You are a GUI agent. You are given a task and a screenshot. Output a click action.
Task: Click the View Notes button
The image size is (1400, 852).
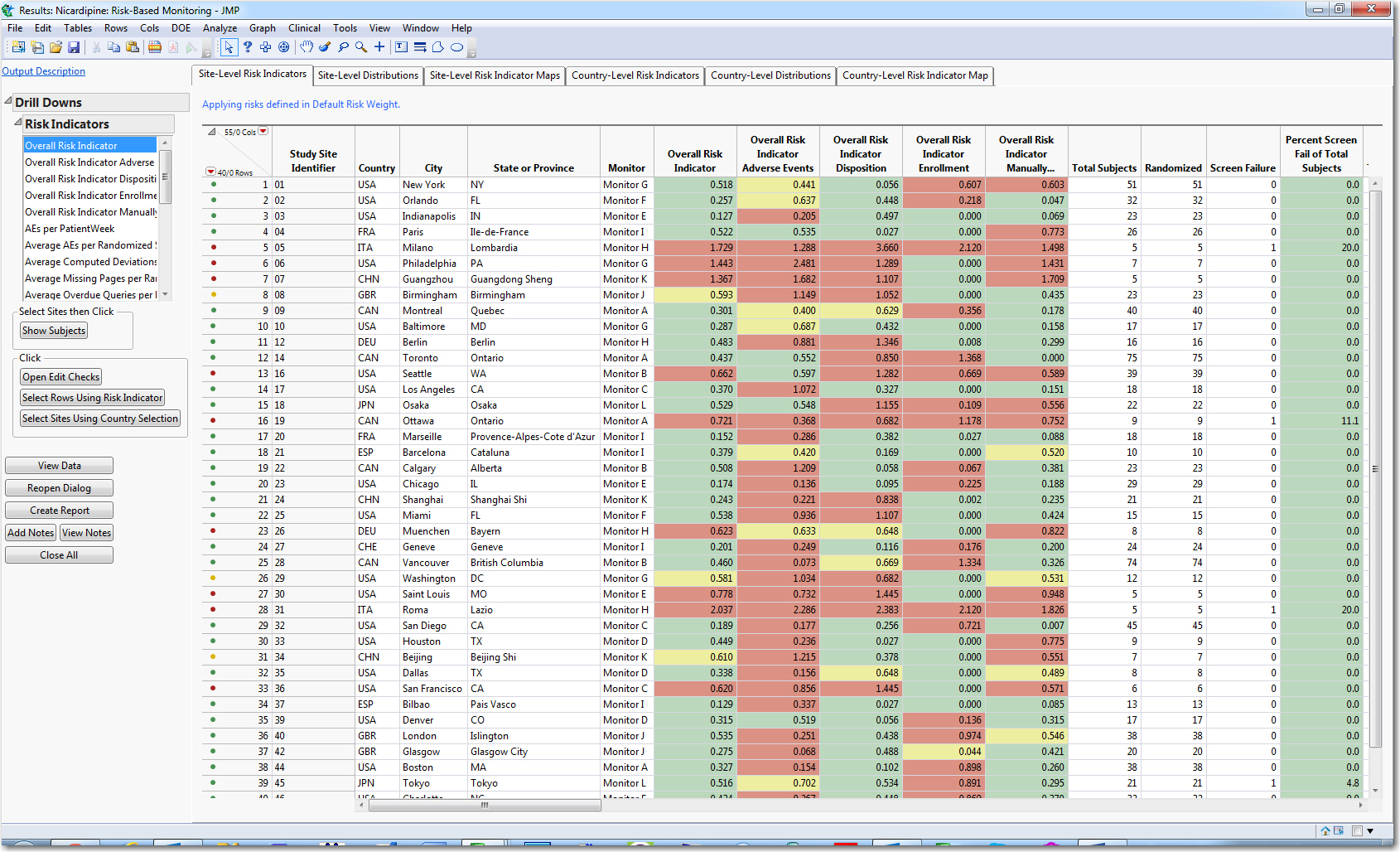(x=86, y=533)
